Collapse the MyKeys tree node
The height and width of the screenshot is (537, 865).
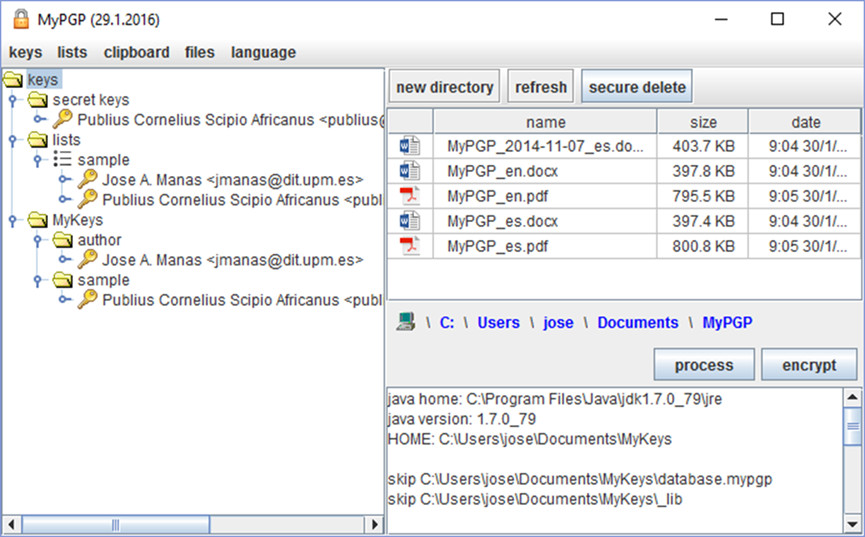[13, 220]
